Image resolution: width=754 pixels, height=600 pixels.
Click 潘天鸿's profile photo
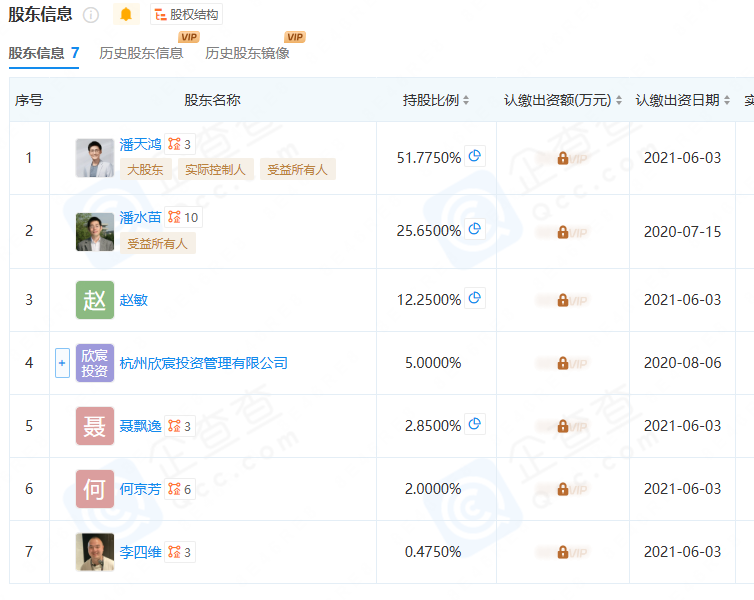click(x=95, y=158)
